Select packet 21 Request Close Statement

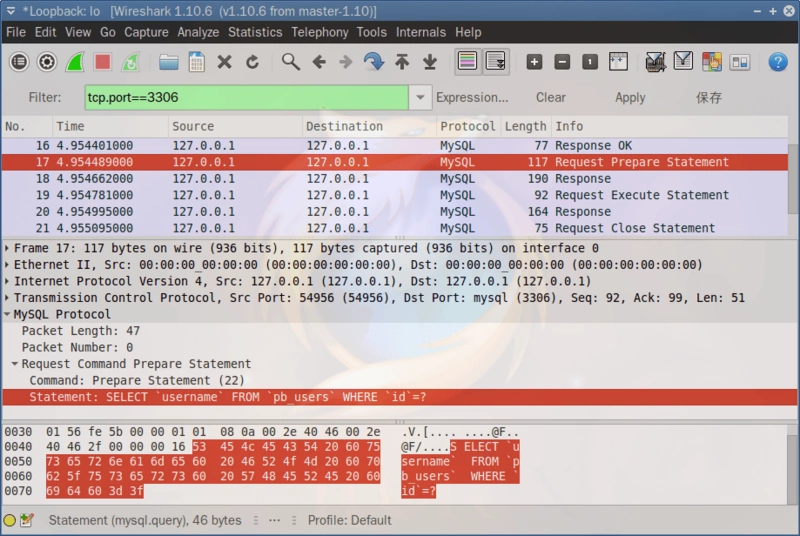point(395,228)
